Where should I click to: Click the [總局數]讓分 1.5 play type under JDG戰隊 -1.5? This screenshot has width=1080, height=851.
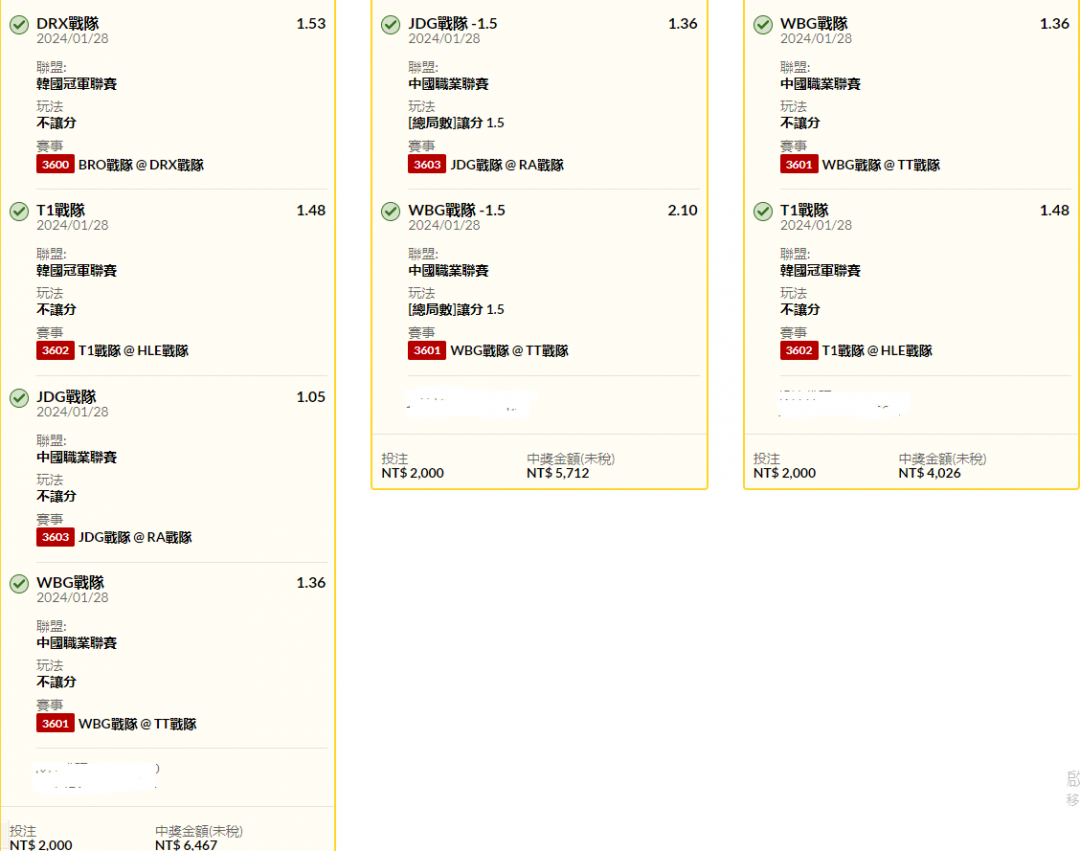(x=456, y=123)
